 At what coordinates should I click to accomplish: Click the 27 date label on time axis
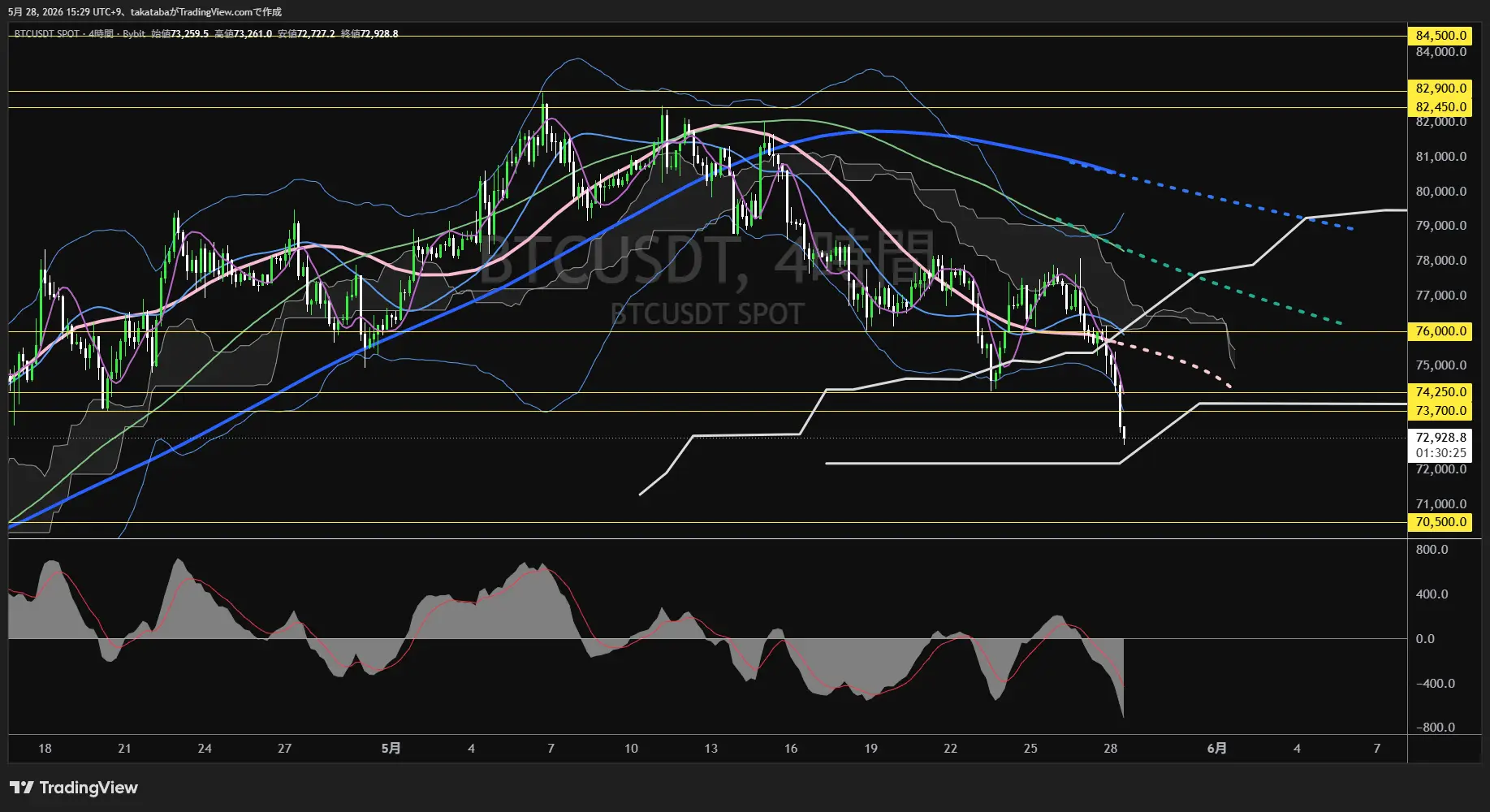[x=284, y=749]
